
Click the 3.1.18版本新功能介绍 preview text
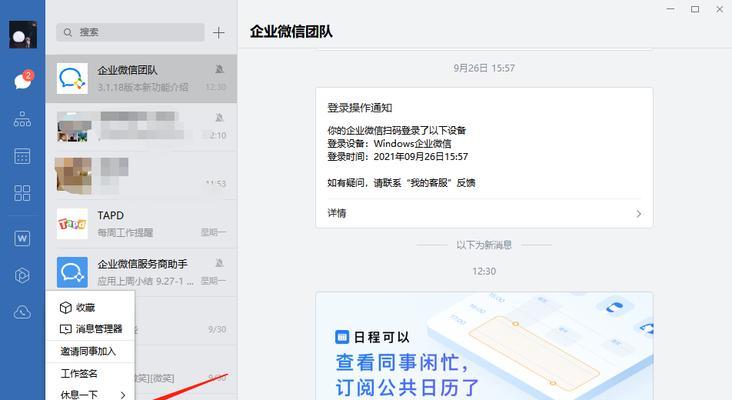tap(143, 87)
